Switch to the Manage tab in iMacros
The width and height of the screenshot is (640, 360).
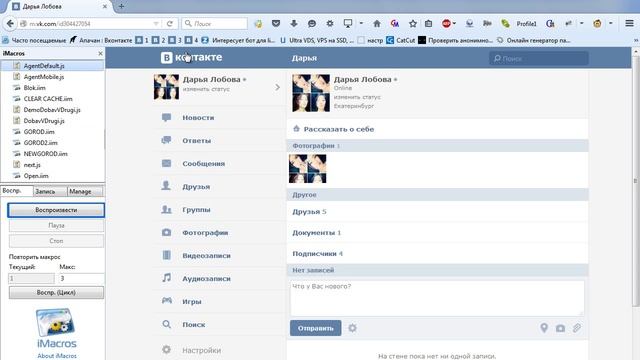click(x=85, y=191)
